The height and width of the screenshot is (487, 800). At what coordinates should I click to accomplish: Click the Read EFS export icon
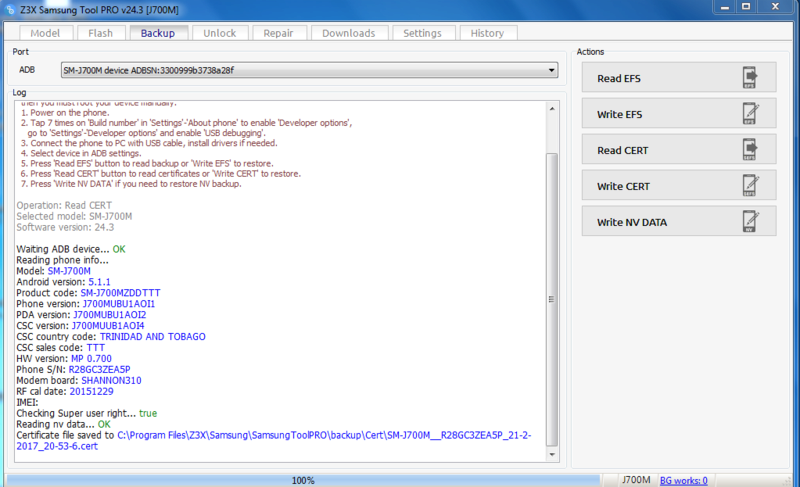point(749,78)
